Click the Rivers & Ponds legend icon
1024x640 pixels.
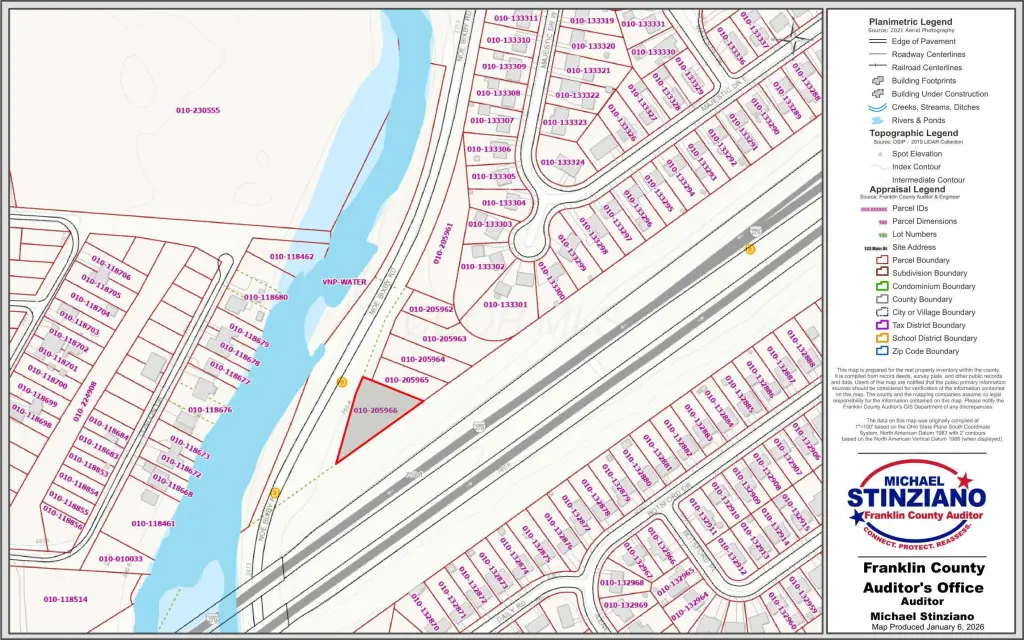click(x=877, y=120)
